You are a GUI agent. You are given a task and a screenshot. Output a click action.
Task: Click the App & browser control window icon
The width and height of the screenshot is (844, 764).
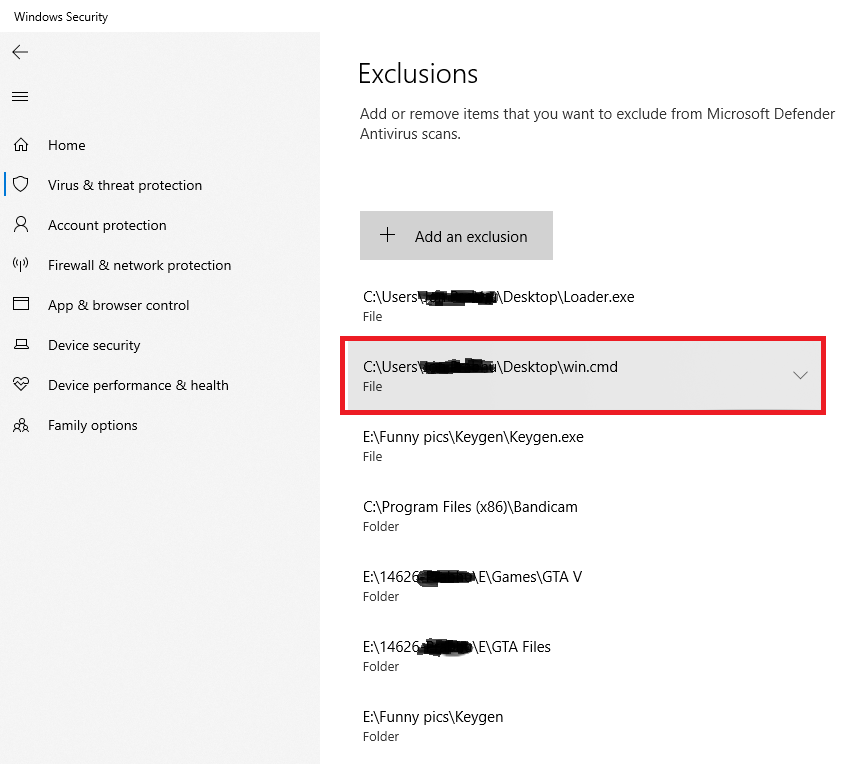coord(21,304)
